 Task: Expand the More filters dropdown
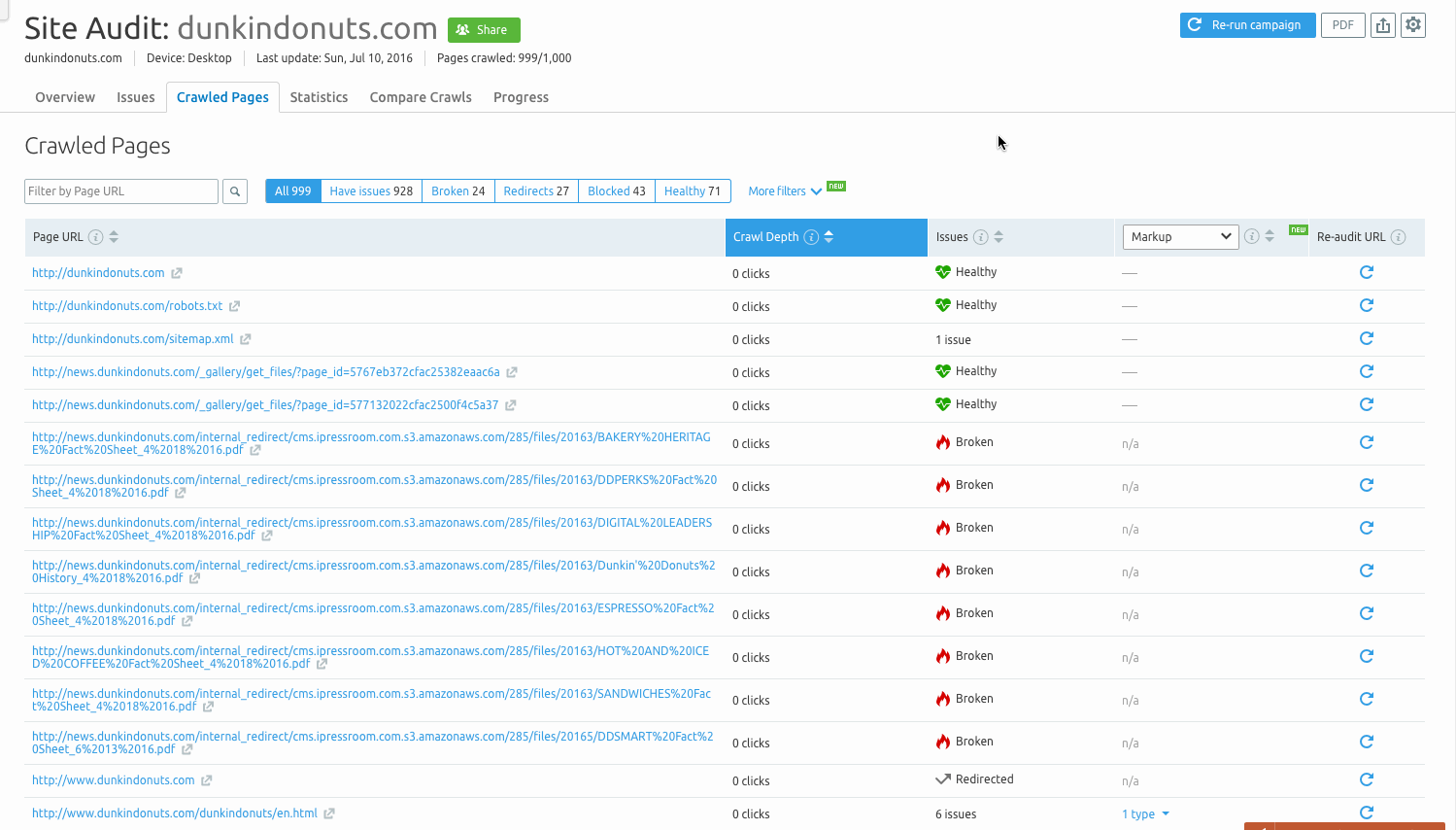(785, 191)
